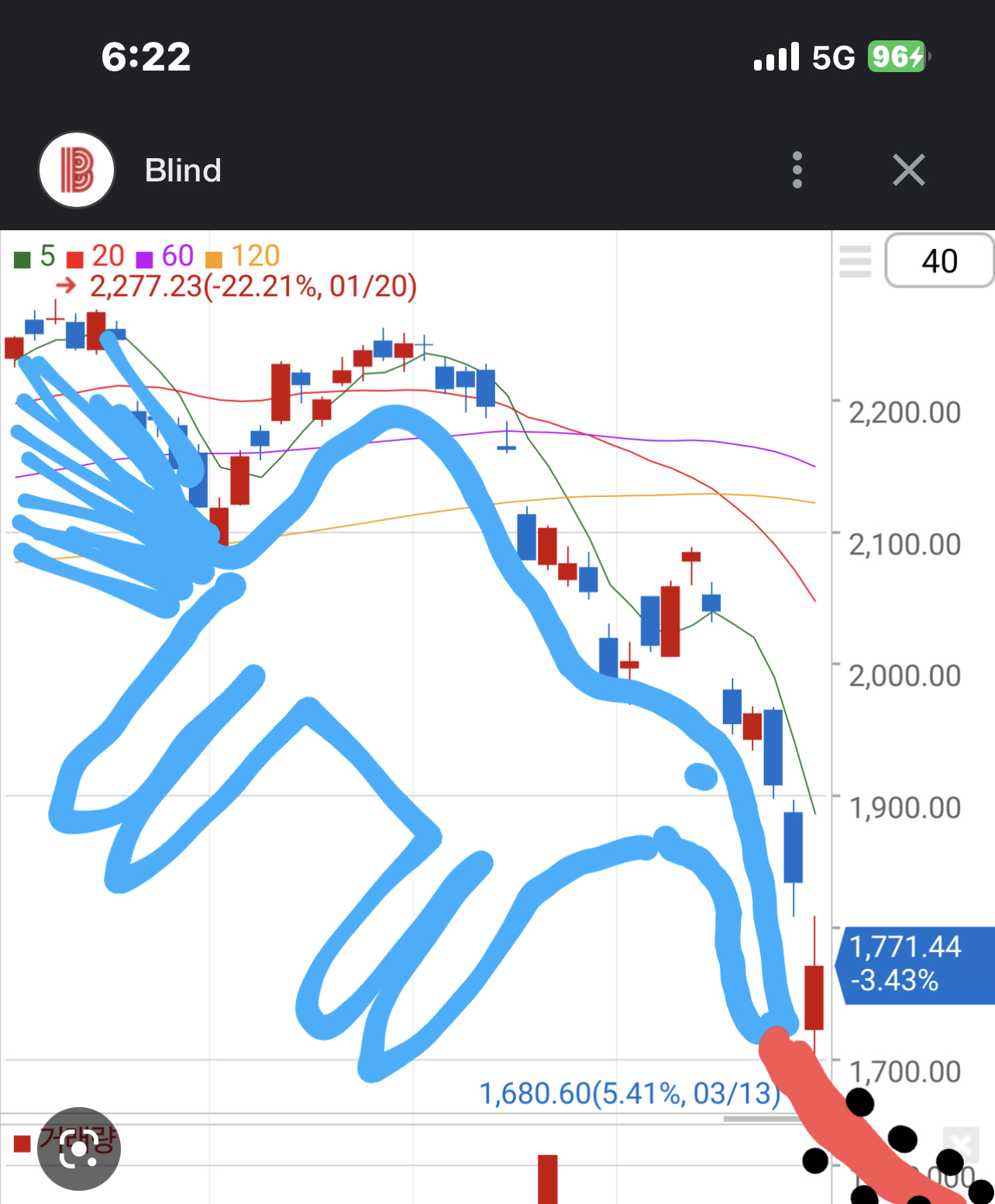Tap the cellular signal bars icon
995x1204 pixels.
point(776,57)
